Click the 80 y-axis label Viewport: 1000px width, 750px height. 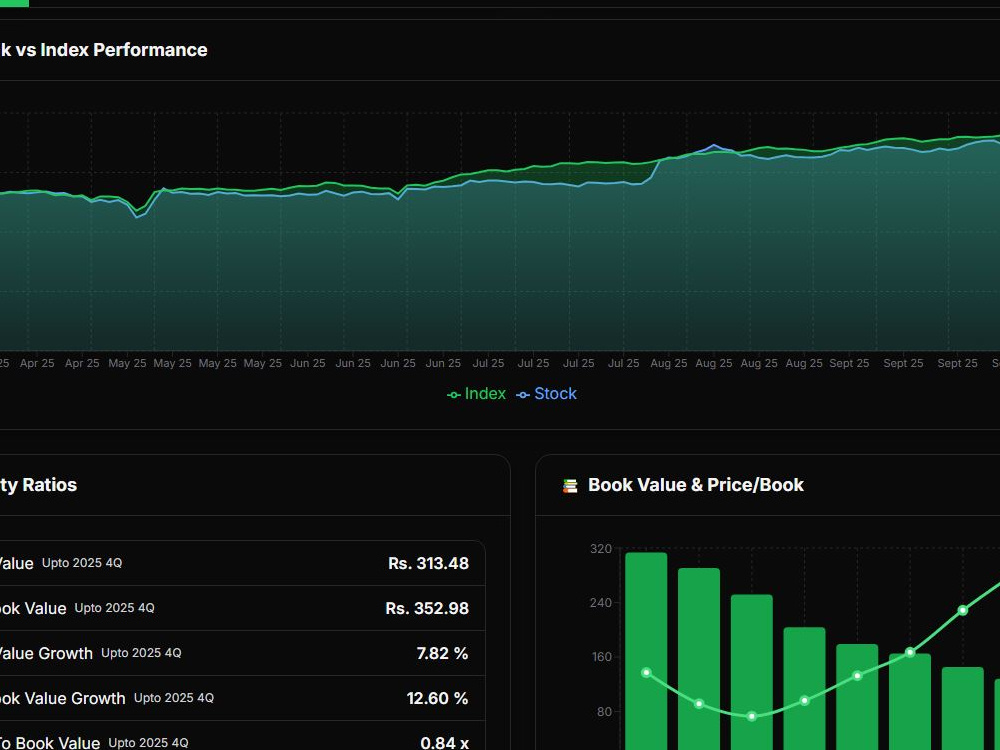pyautogui.click(x=604, y=712)
